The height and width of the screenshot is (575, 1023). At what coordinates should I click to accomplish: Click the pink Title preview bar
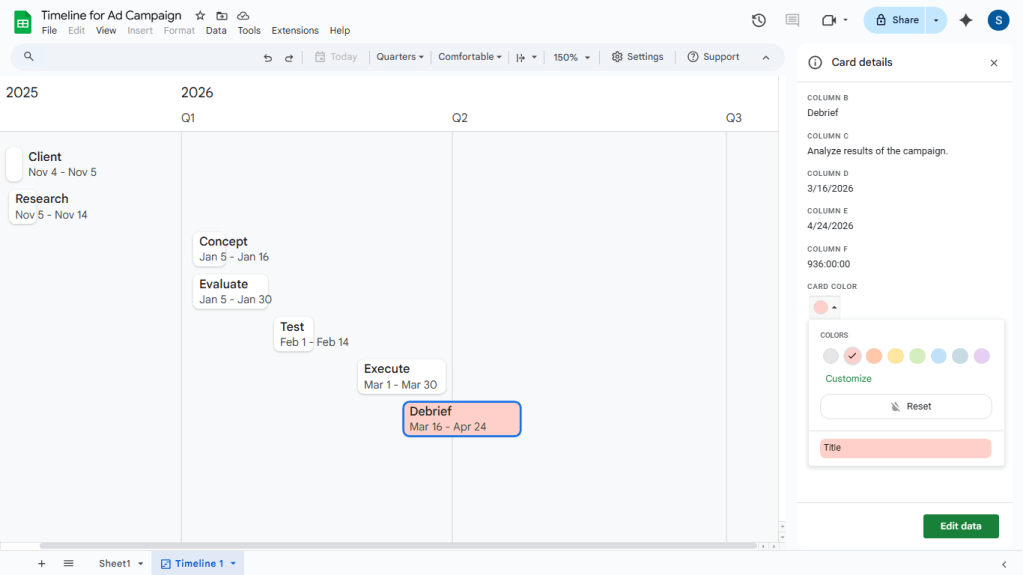[906, 448]
